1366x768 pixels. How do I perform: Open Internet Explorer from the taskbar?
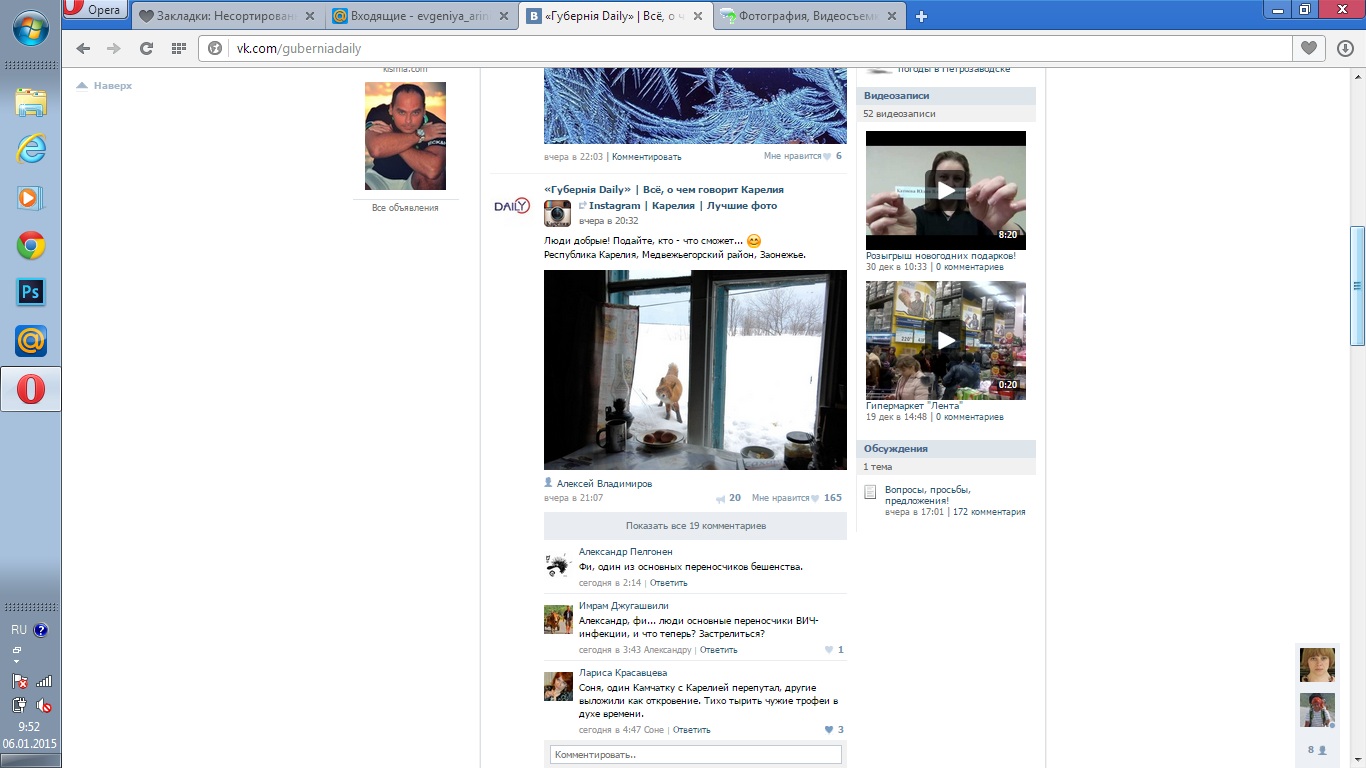tap(31, 149)
